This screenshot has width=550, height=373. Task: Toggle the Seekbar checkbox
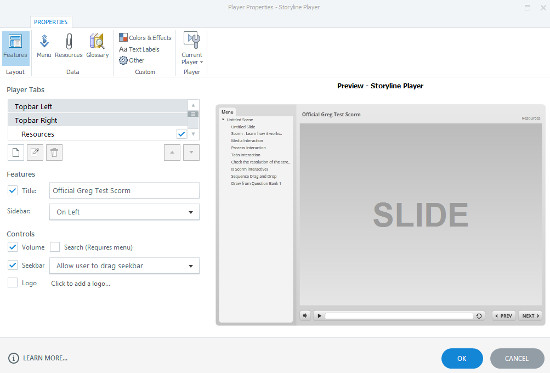tap(13, 265)
